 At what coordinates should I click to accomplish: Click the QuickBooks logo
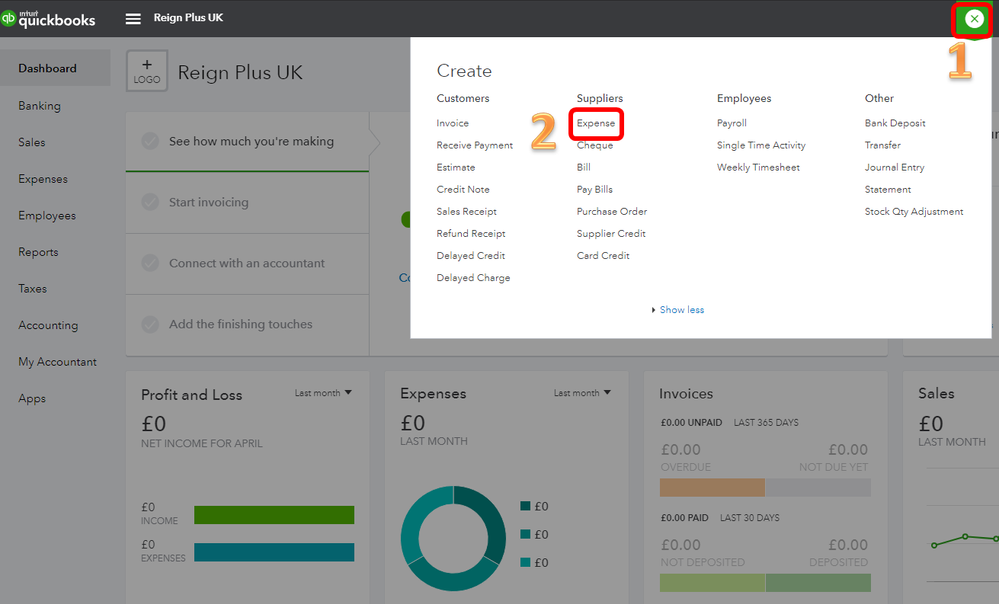pos(48,18)
